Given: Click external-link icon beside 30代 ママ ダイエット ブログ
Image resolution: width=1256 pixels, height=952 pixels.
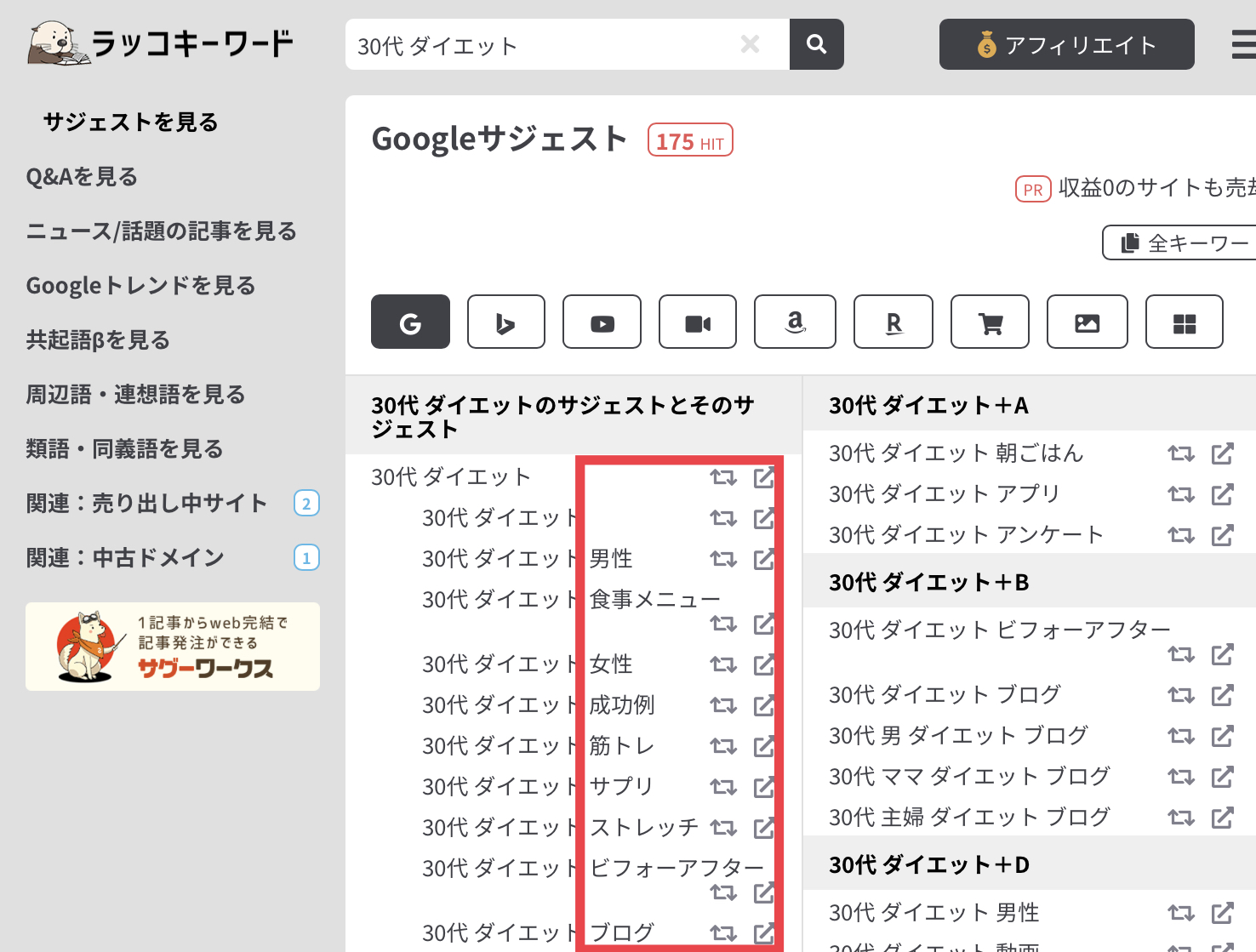Looking at the screenshot, I should (x=1223, y=777).
